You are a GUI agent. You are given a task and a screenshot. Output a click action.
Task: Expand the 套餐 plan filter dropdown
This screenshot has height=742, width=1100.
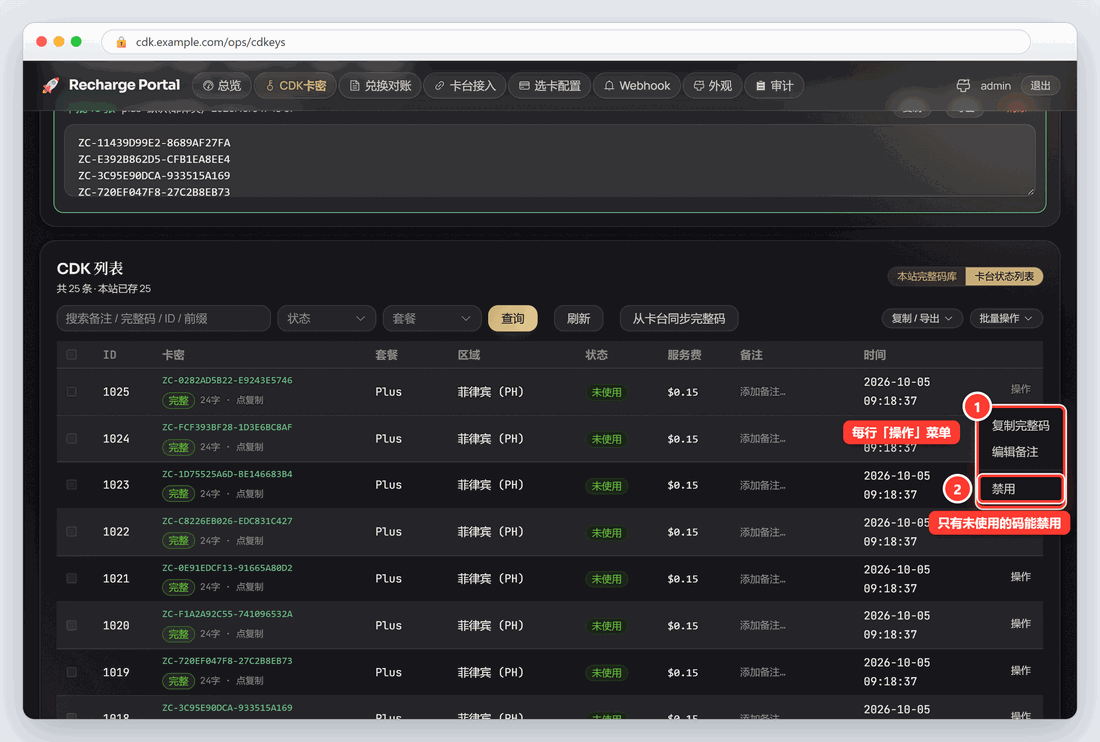431,318
